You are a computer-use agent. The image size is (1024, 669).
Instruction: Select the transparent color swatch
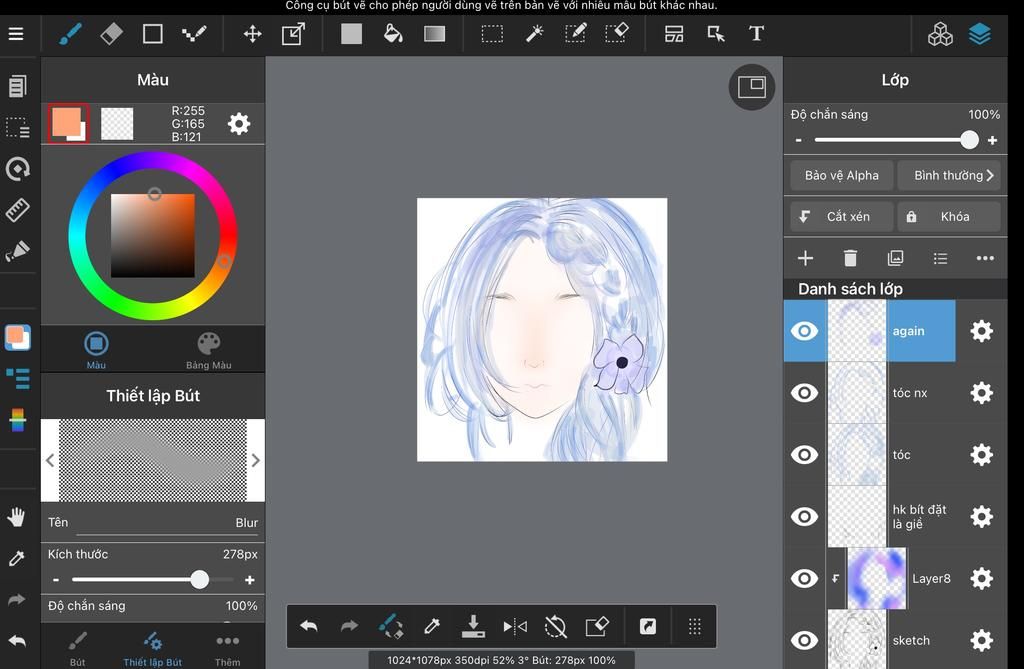click(117, 123)
